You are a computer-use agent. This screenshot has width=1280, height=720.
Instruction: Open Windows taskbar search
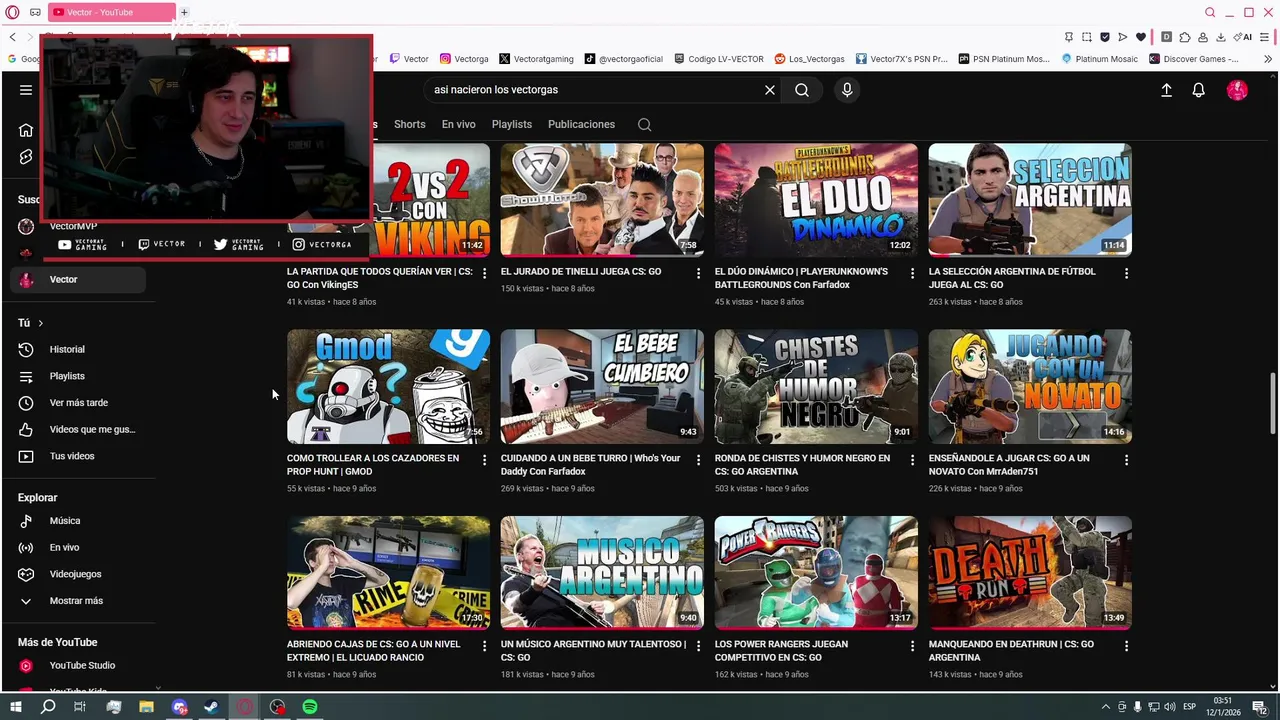[x=48, y=707]
